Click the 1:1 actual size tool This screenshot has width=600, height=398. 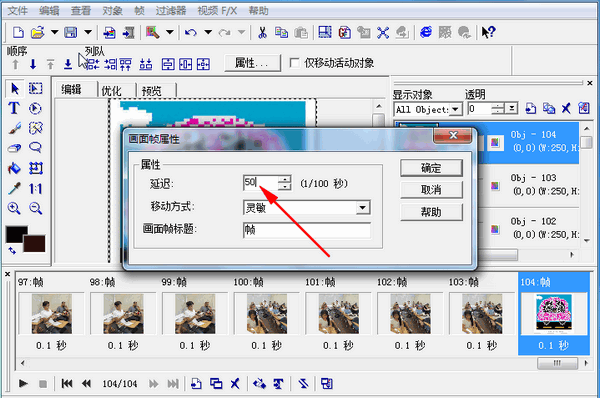pos(35,188)
